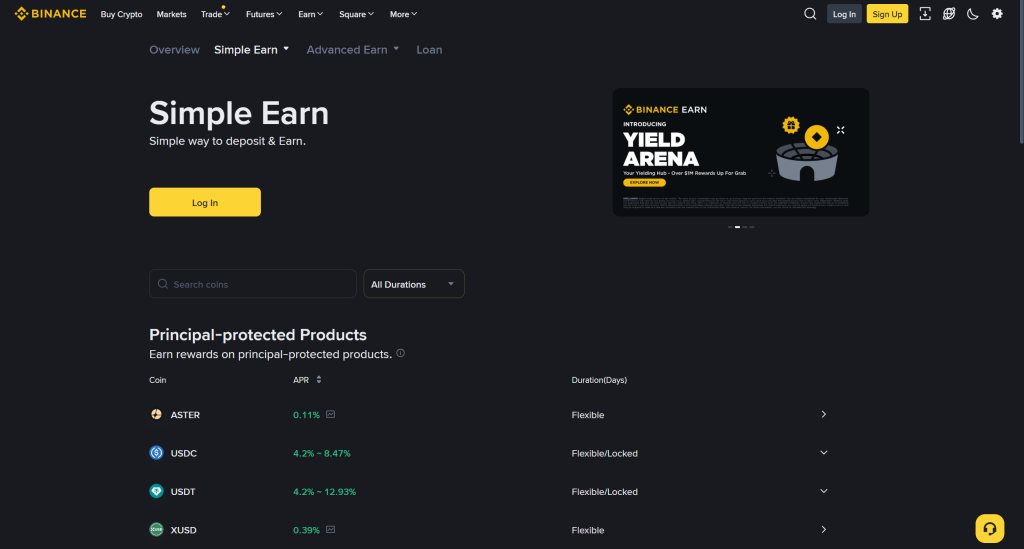The height and width of the screenshot is (549, 1024).
Task: Switch to the Loan tab
Action: pos(429,50)
